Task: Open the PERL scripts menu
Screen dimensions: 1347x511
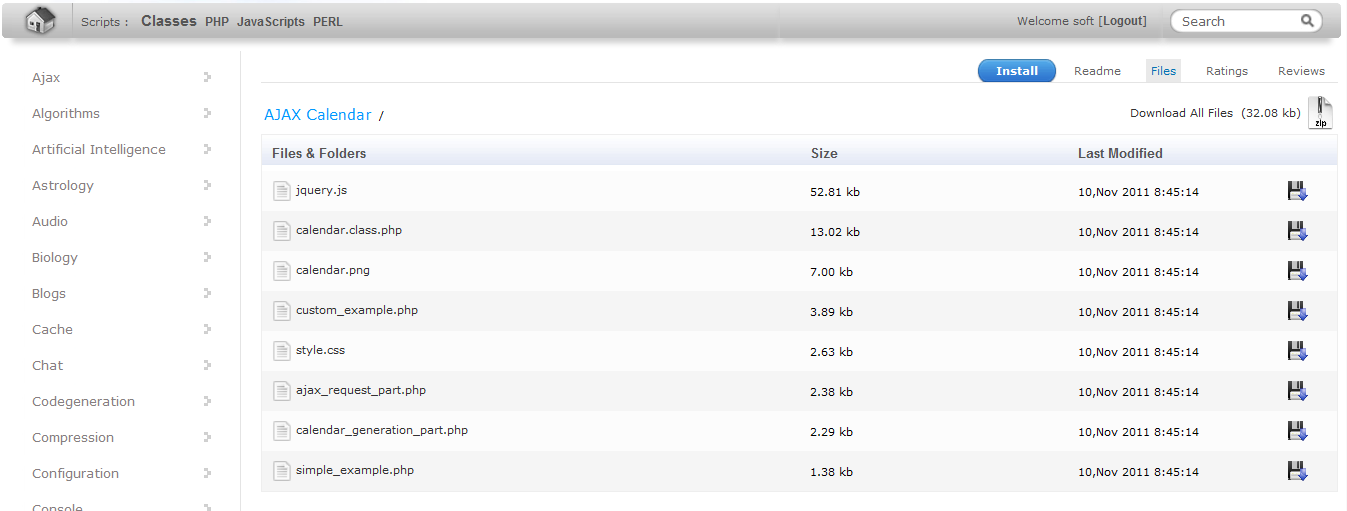Action: point(328,21)
